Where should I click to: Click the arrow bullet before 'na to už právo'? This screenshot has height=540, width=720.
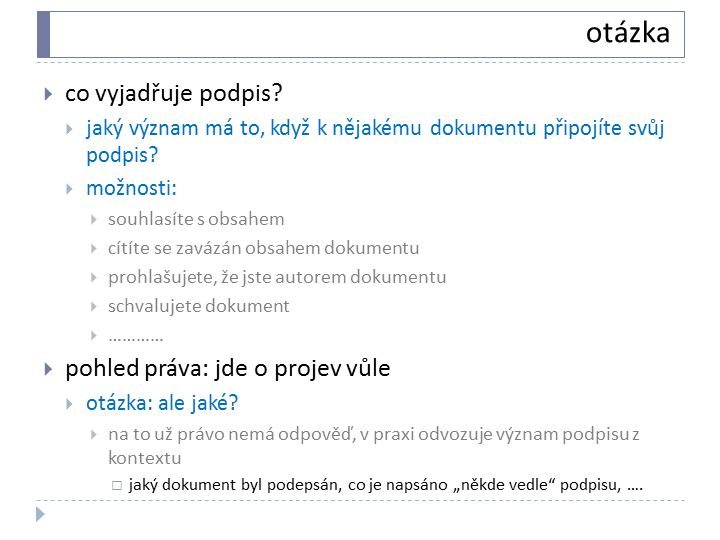[94, 434]
